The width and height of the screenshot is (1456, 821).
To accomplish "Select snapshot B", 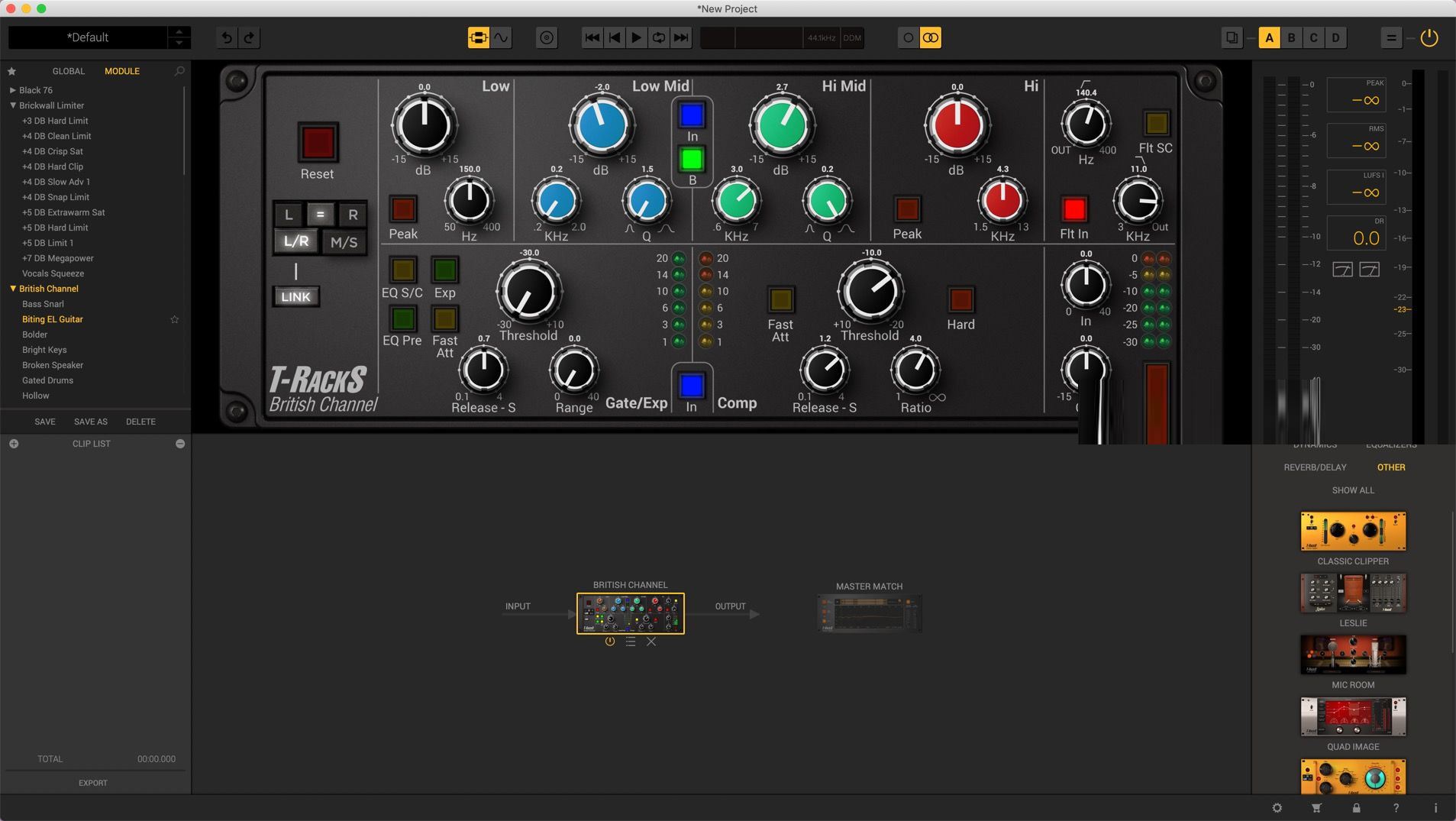I will tap(1291, 37).
